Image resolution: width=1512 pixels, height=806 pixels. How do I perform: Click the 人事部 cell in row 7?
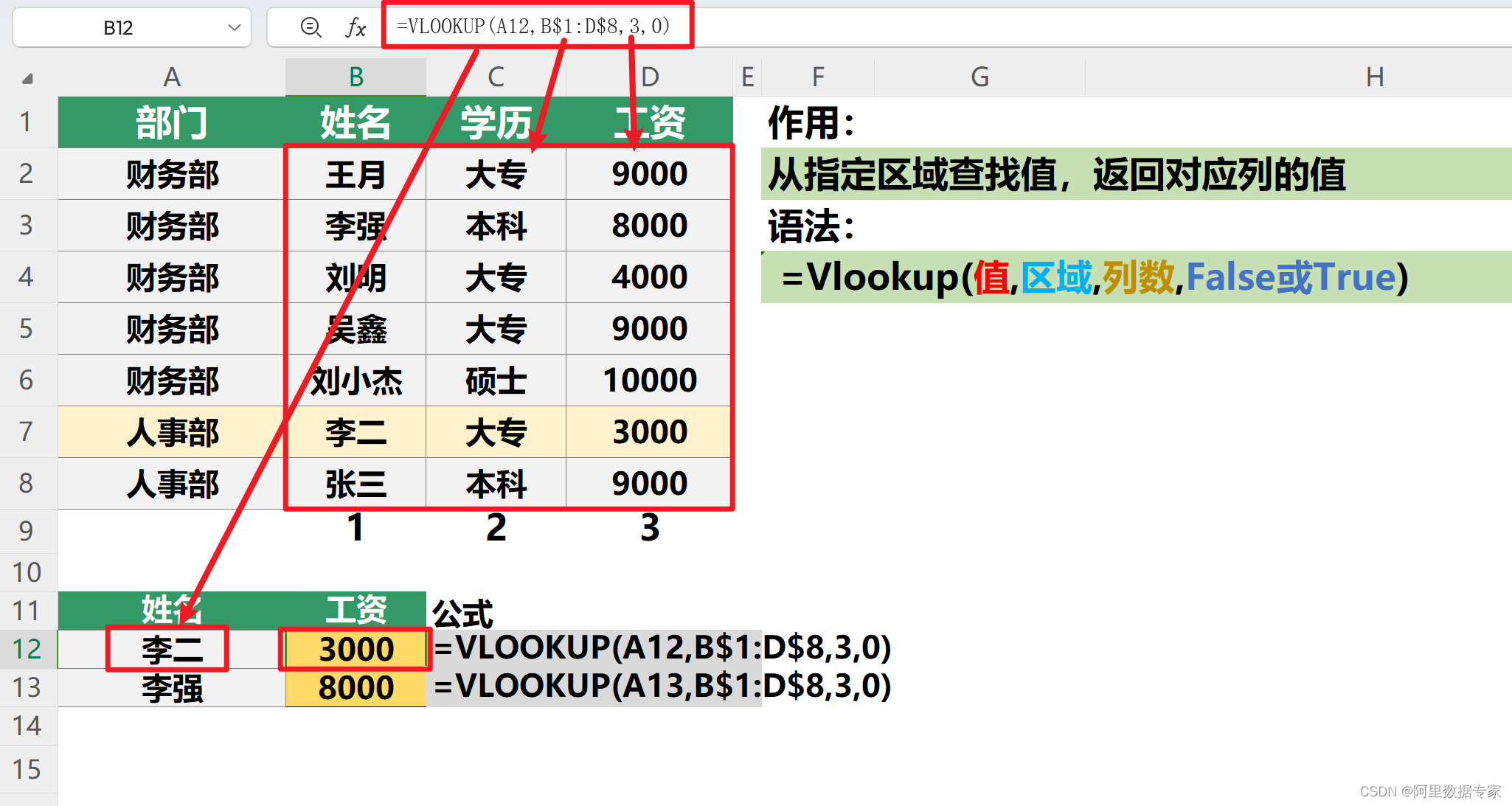coord(172,432)
